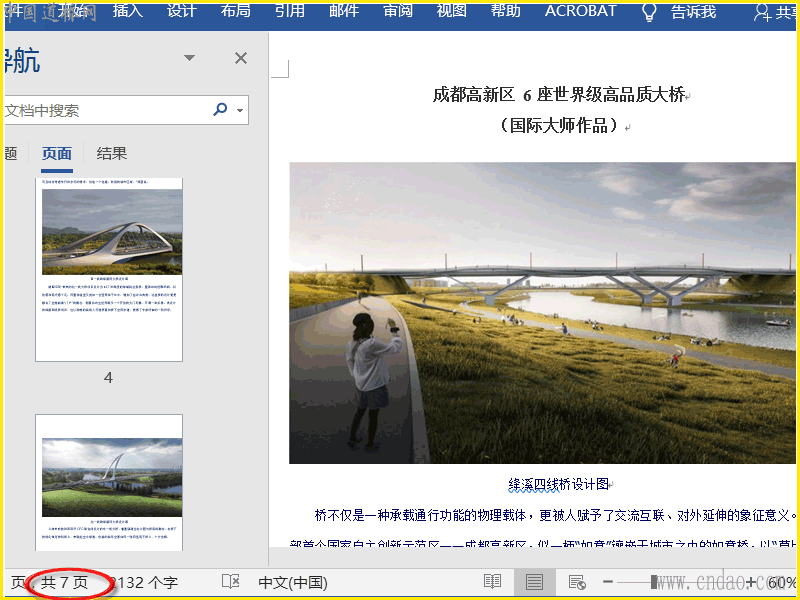800x600 pixels.
Task: Switch to the 布局 ribbon tab
Action: [x=236, y=10]
